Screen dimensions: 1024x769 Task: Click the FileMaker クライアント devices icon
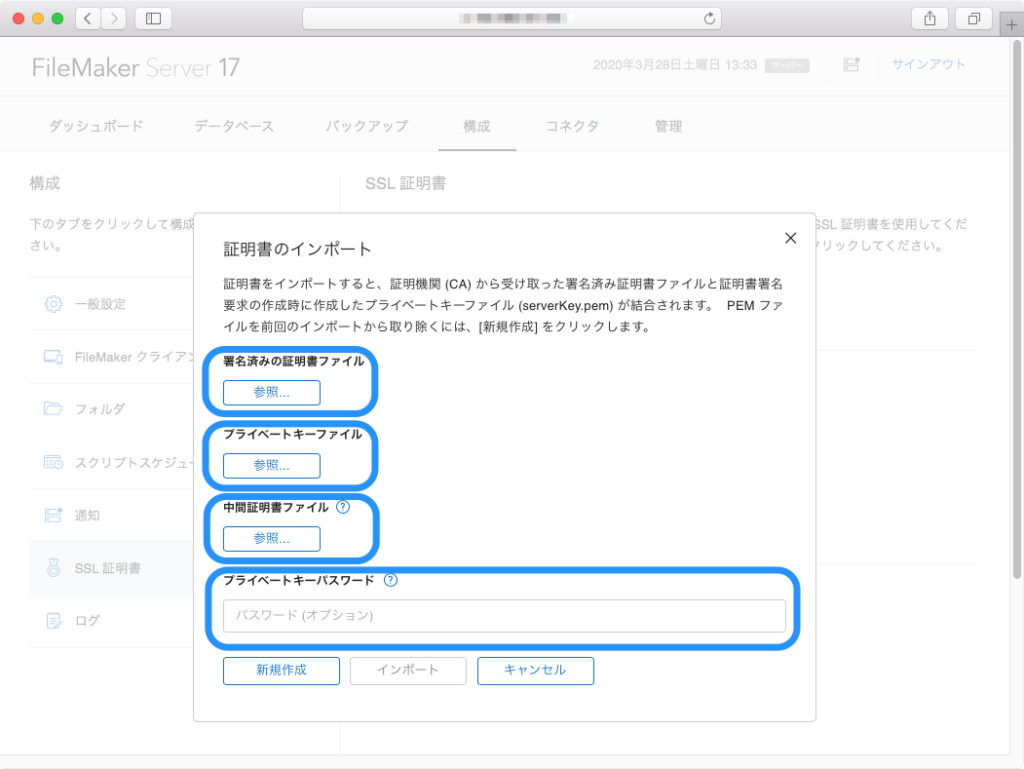53,356
